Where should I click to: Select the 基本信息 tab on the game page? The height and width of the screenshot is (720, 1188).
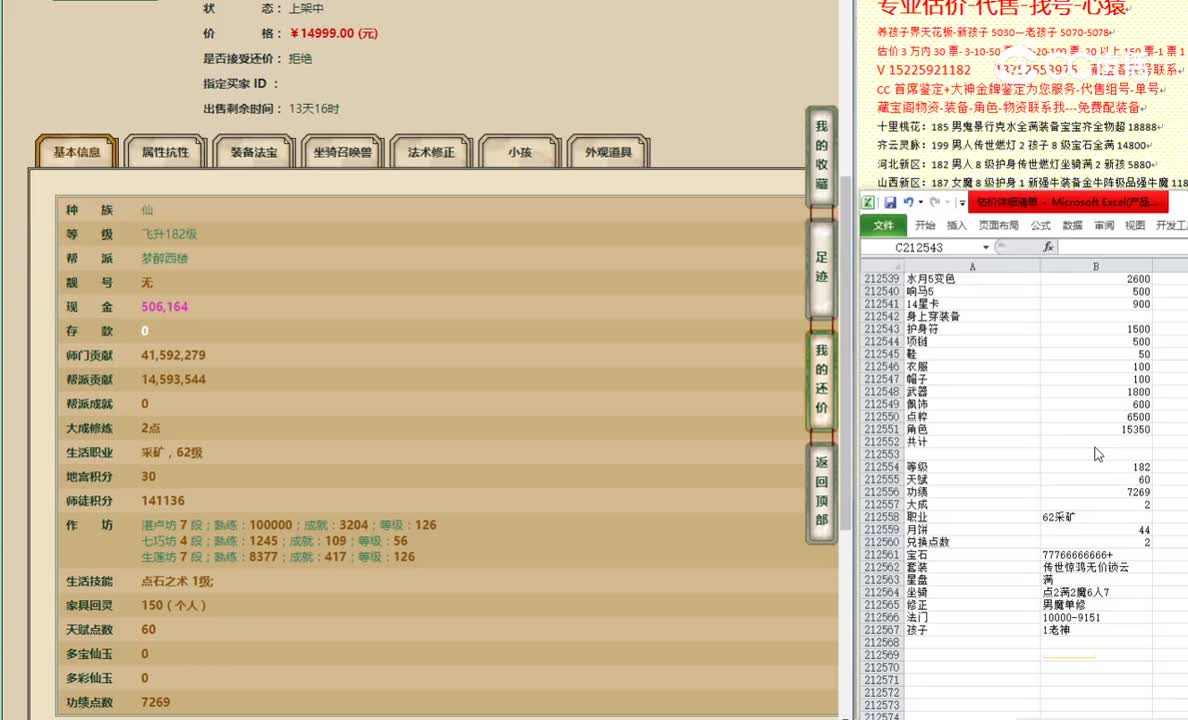click(x=77, y=152)
